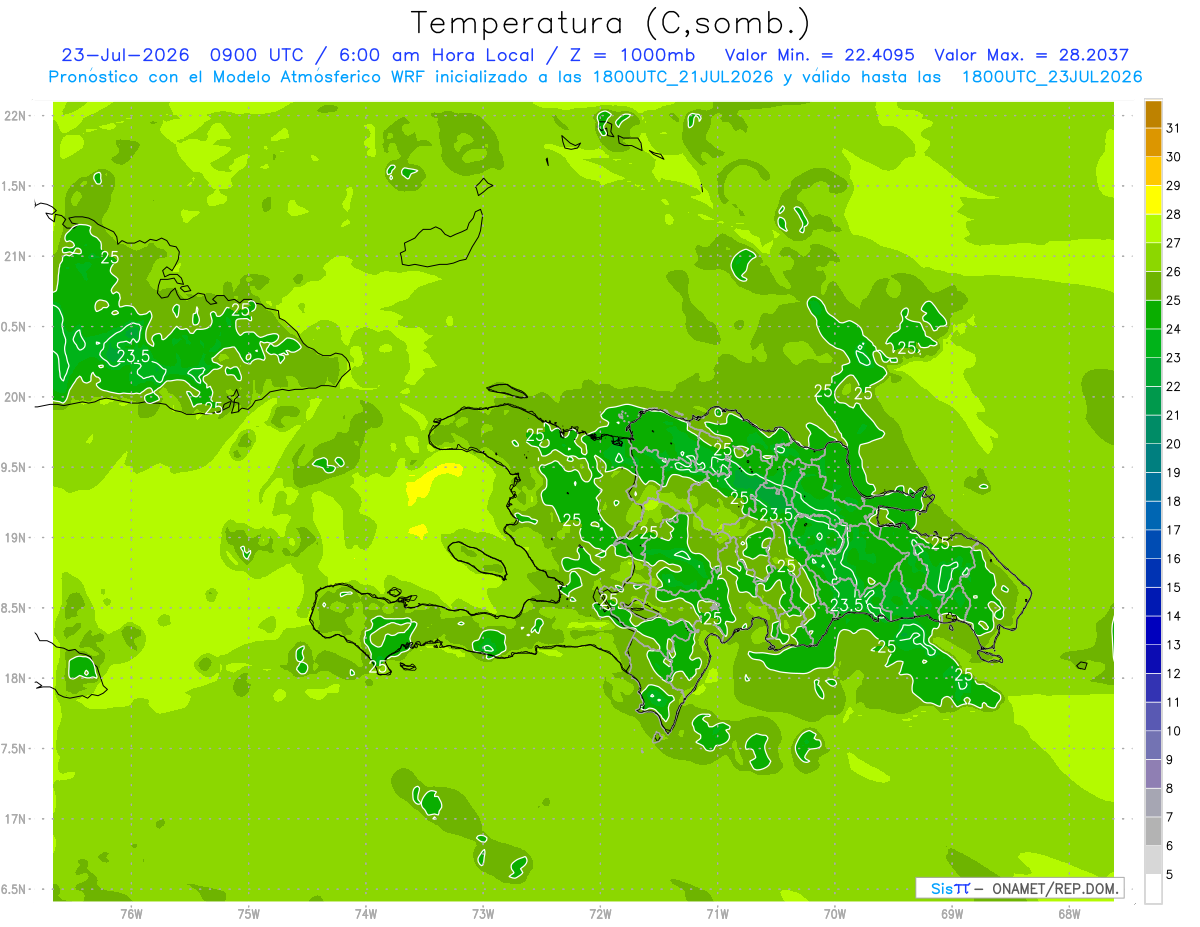The width and height of the screenshot is (1200, 927).
Task: Click the '73W' longitude label
Action: pos(483,913)
